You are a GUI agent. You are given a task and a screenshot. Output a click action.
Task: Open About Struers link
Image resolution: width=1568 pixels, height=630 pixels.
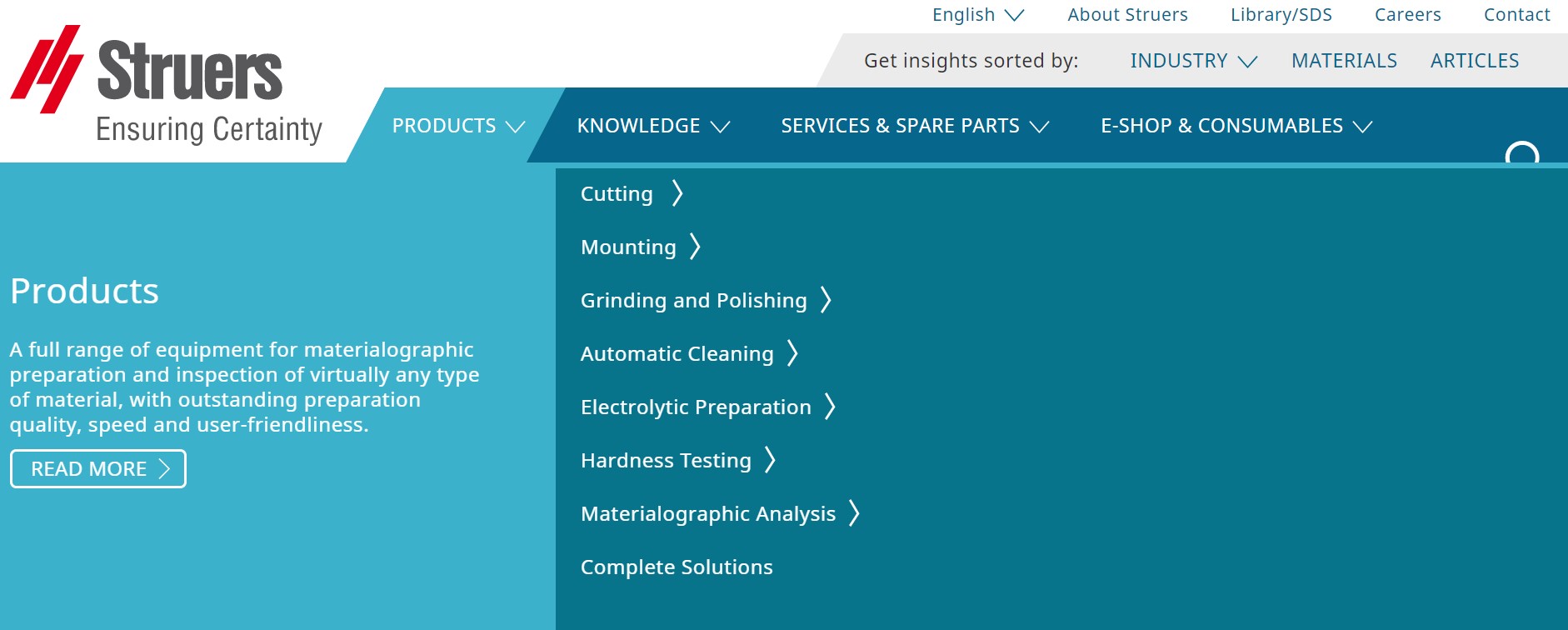tap(1127, 15)
